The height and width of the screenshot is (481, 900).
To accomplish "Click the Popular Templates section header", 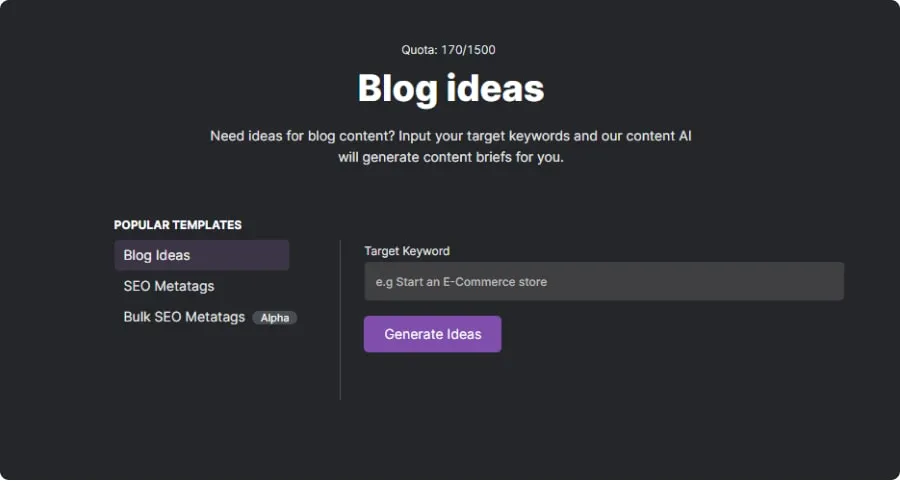I will coord(178,225).
